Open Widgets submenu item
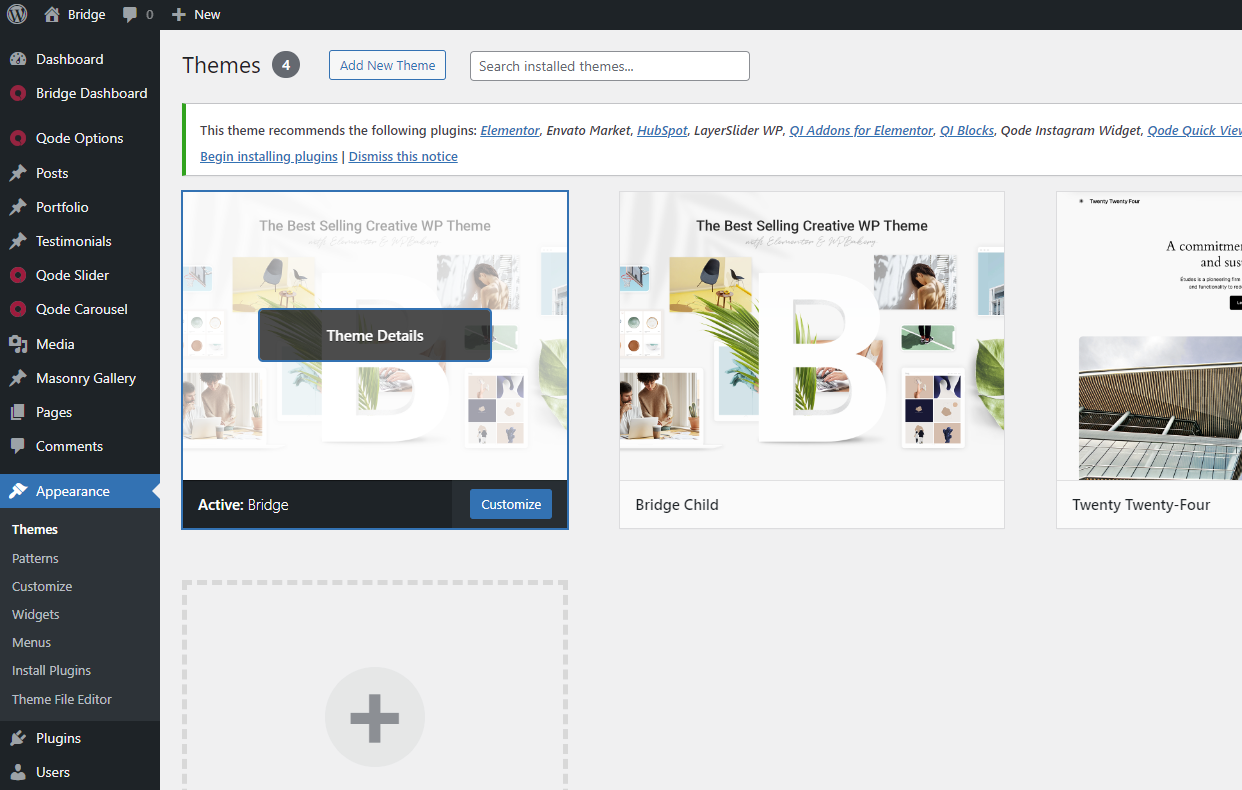The width and height of the screenshot is (1242, 790). click(36, 614)
